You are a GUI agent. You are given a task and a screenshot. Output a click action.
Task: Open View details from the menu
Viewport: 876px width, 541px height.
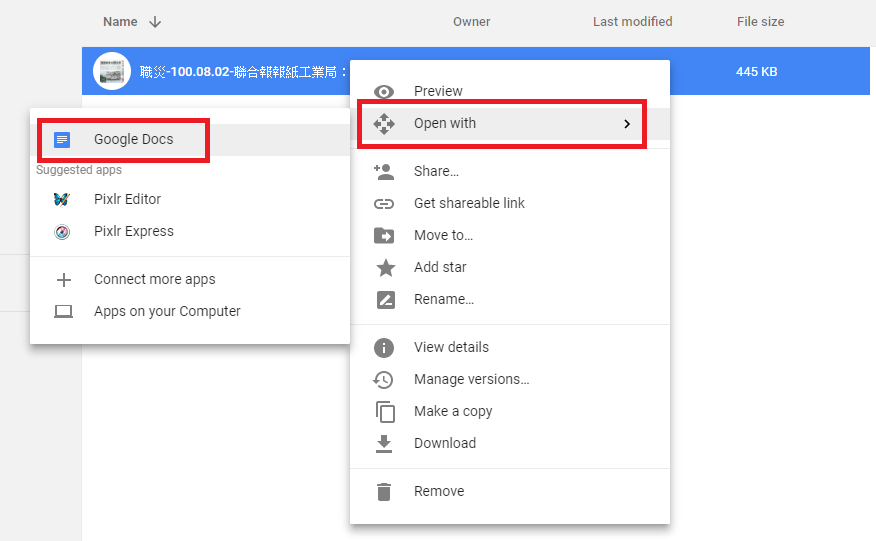(x=510, y=347)
